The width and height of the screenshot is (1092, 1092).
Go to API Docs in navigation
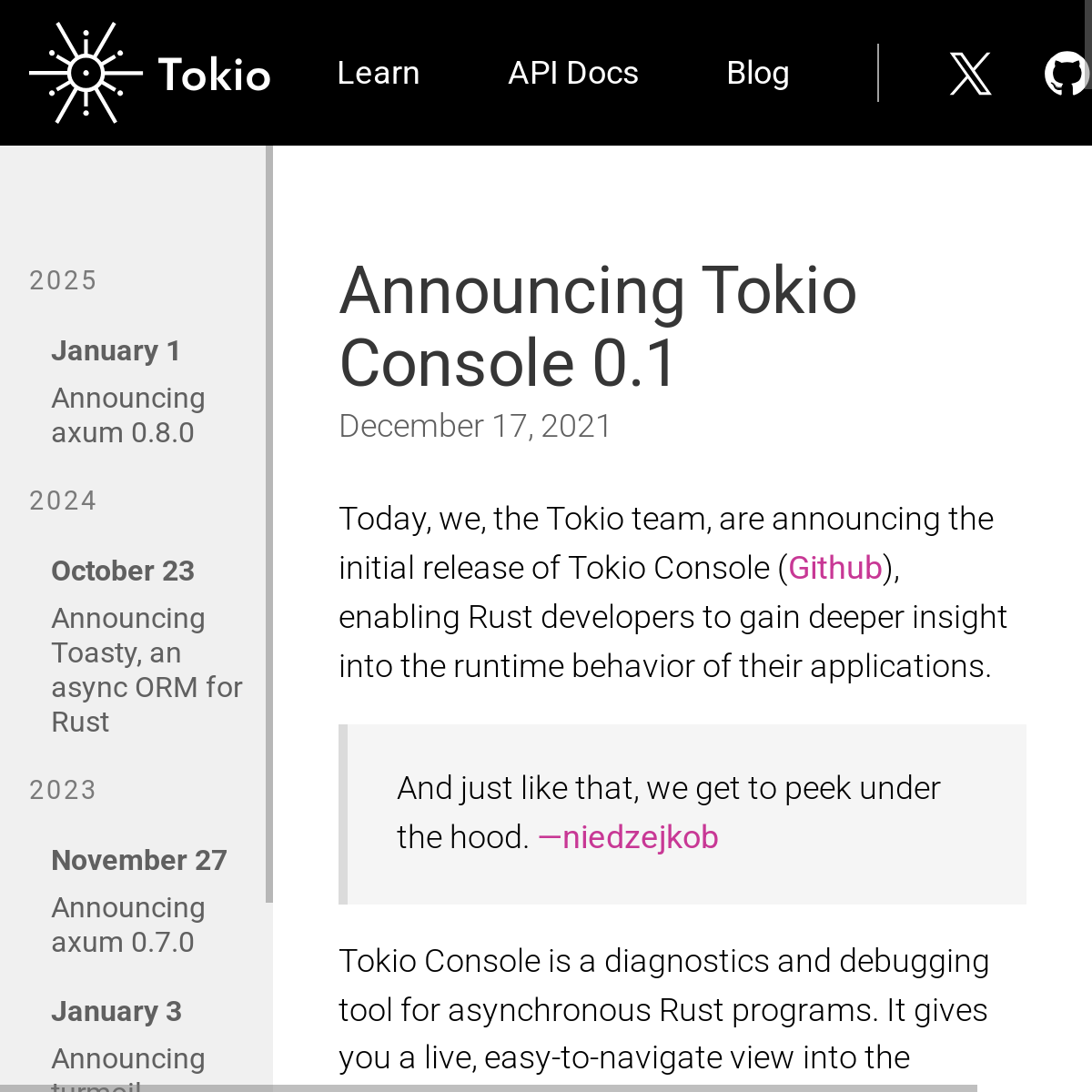pyautogui.click(x=573, y=73)
